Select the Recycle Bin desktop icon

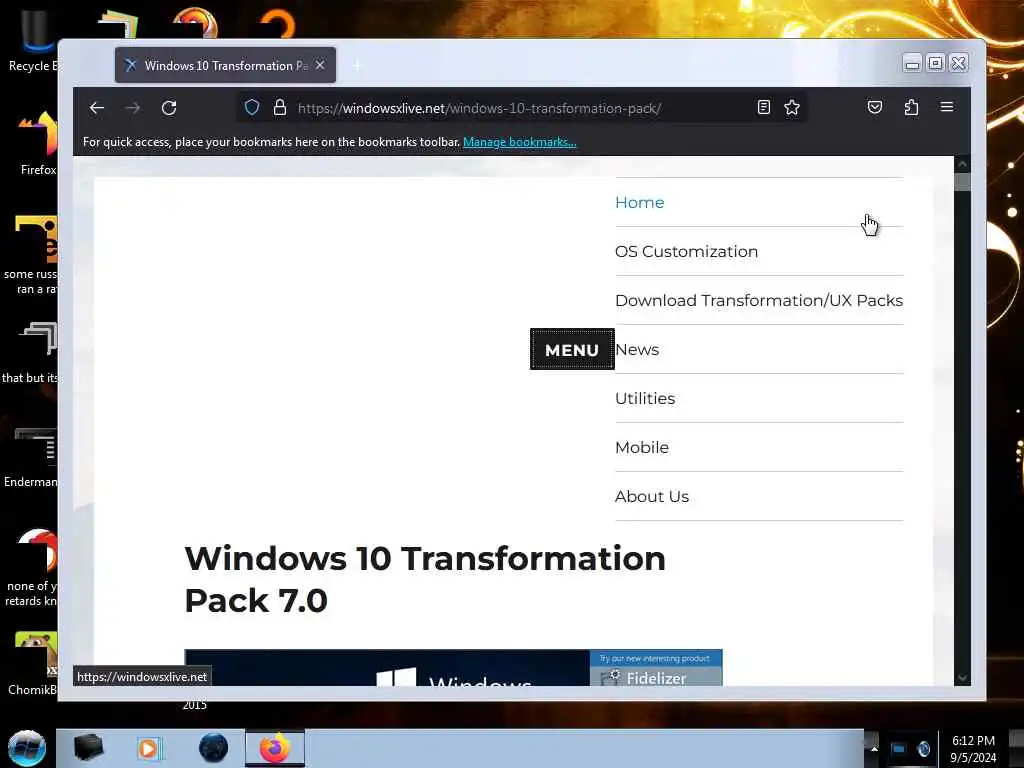click(33, 41)
